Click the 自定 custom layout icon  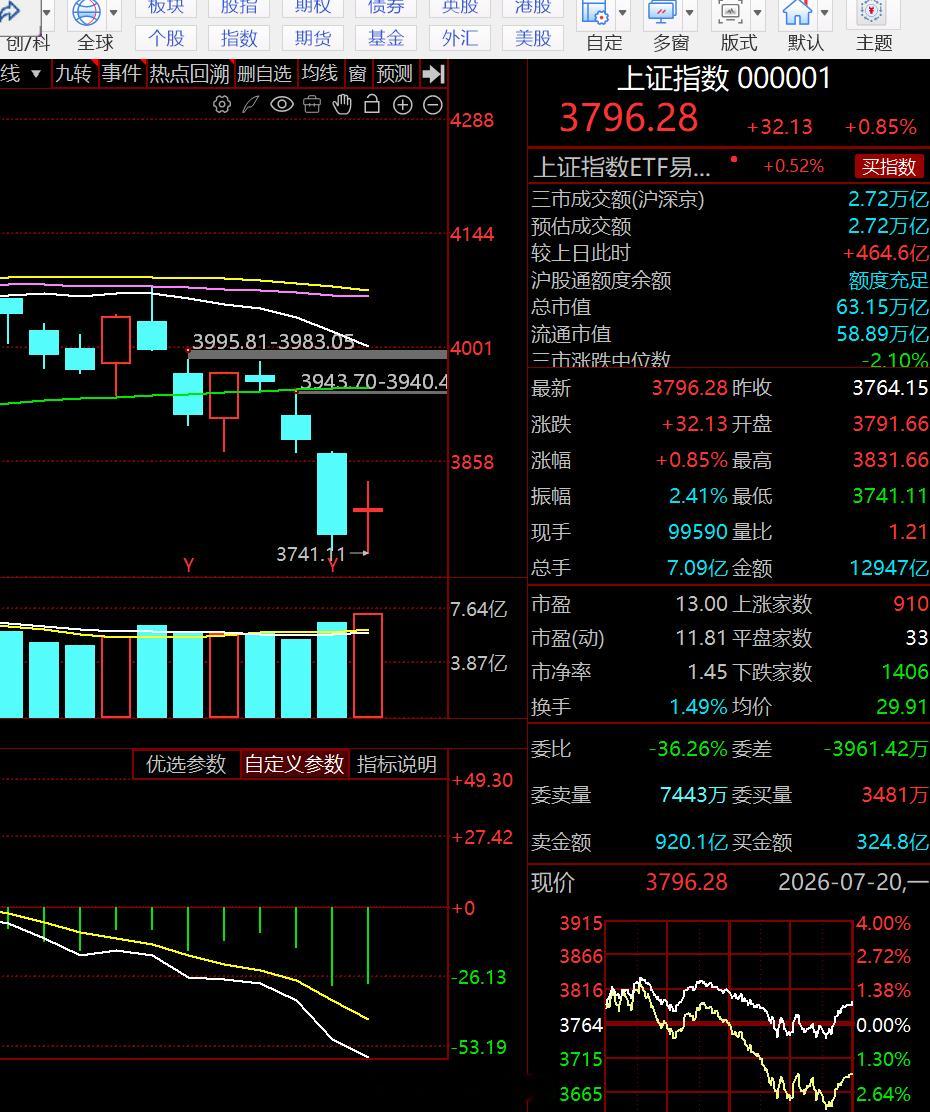[595, 13]
